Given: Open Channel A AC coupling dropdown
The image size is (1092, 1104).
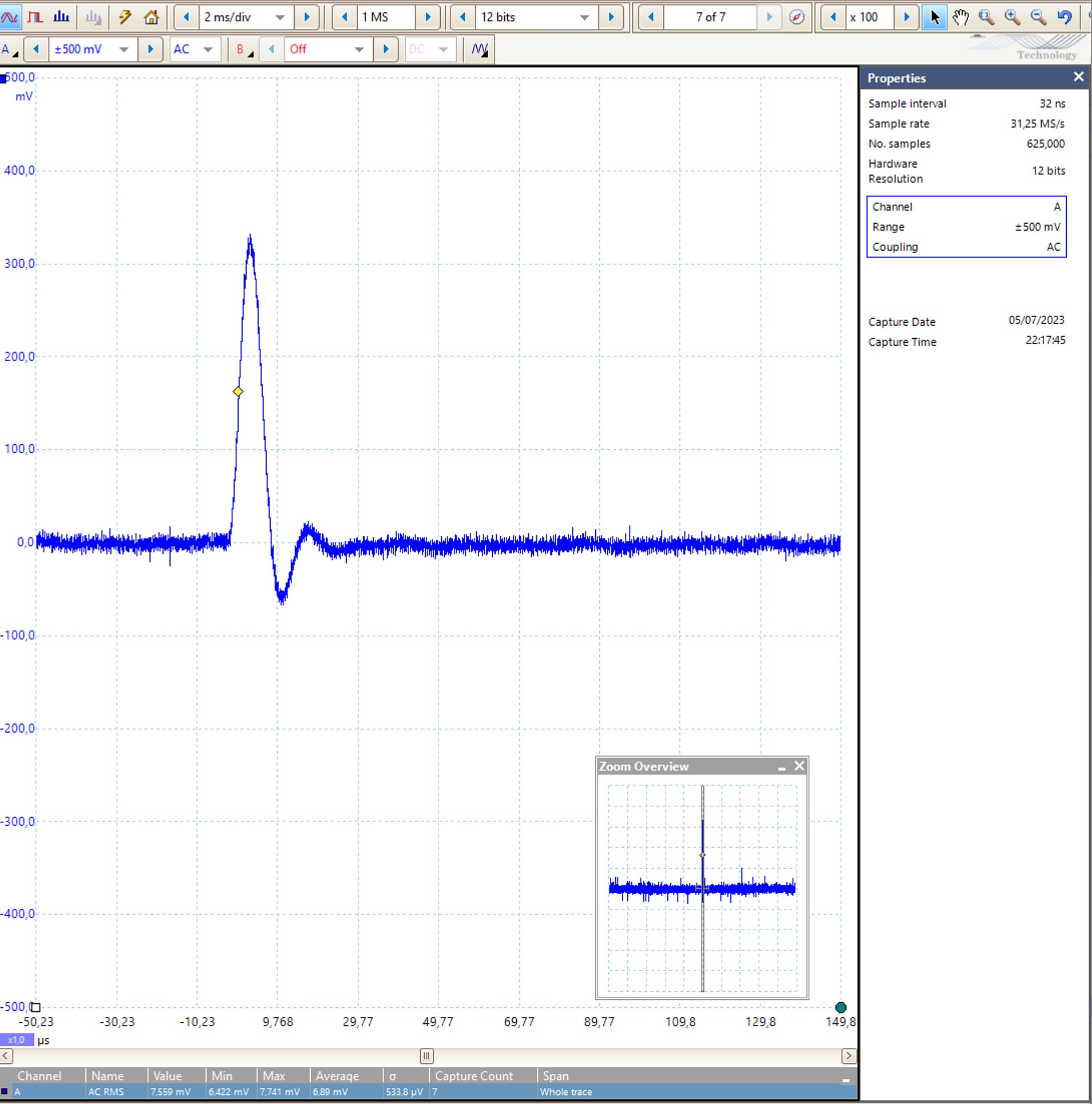Looking at the screenshot, I should [208, 50].
